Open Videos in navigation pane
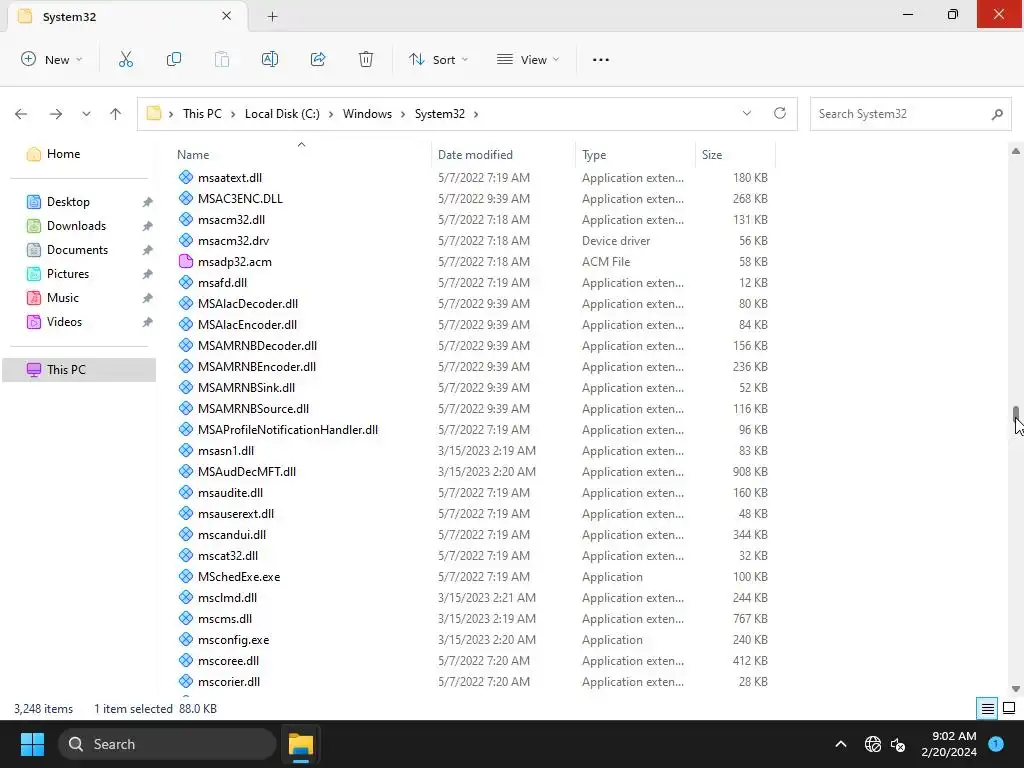This screenshot has width=1024, height=768. (65, 322)
